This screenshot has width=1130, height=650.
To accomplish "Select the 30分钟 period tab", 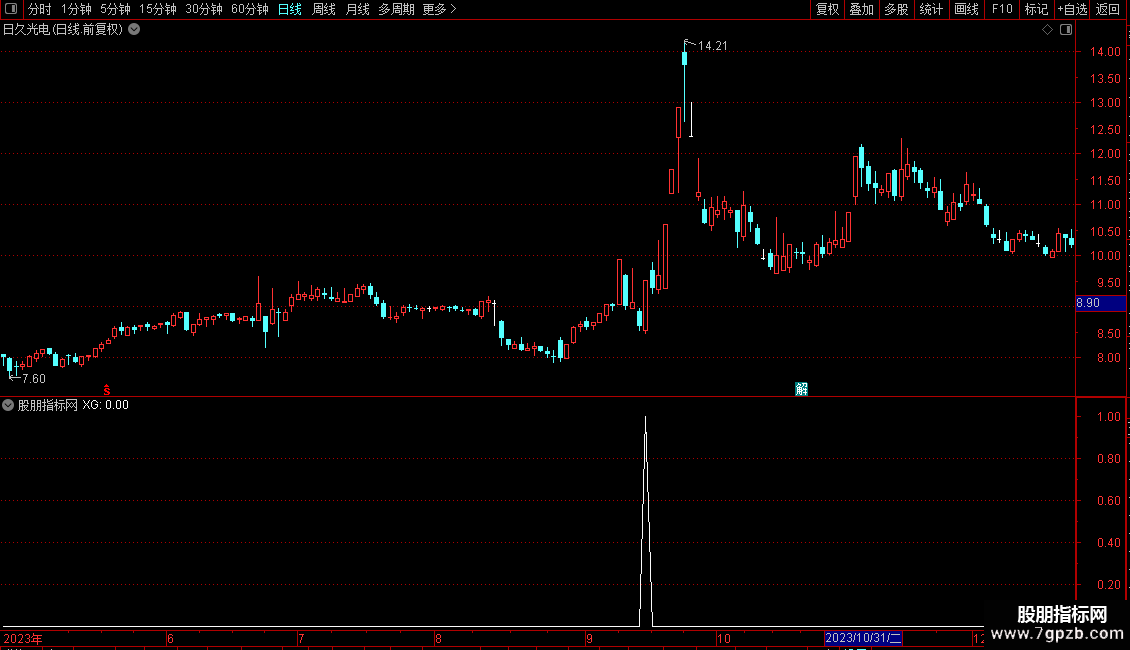I will click(x=204, y=9).
